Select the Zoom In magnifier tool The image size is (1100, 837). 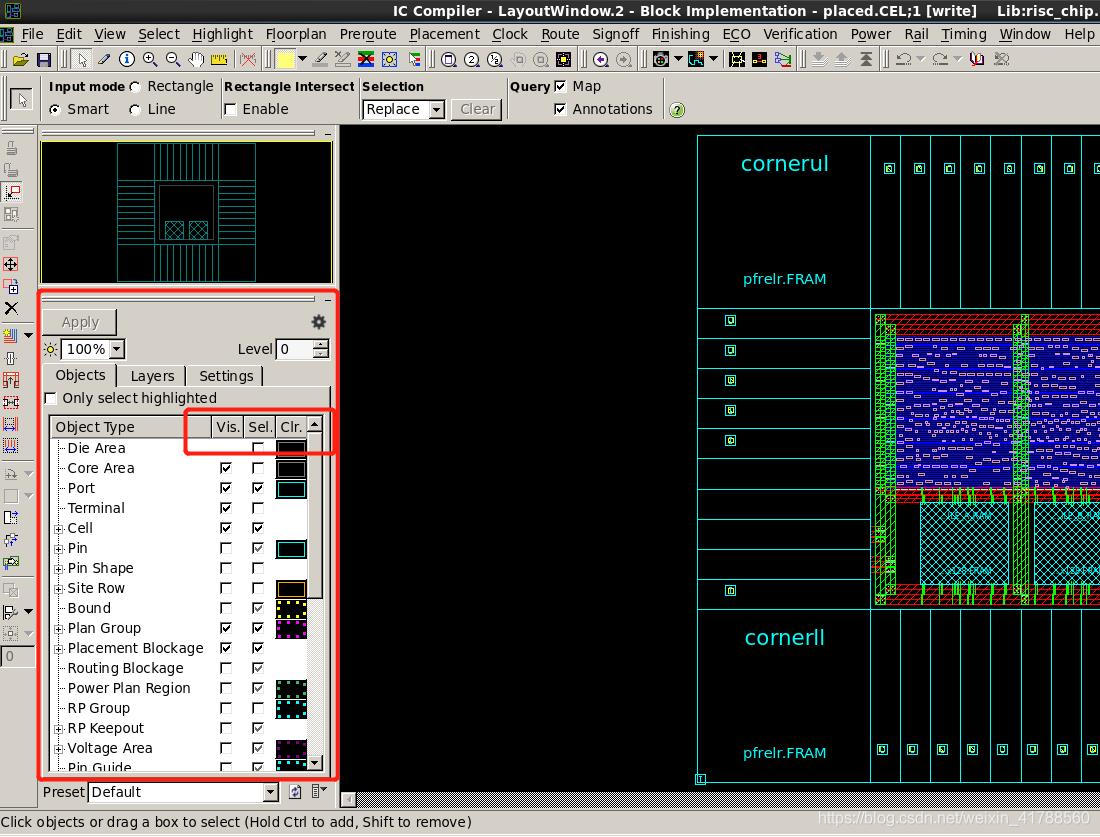(x=150, y=60)
